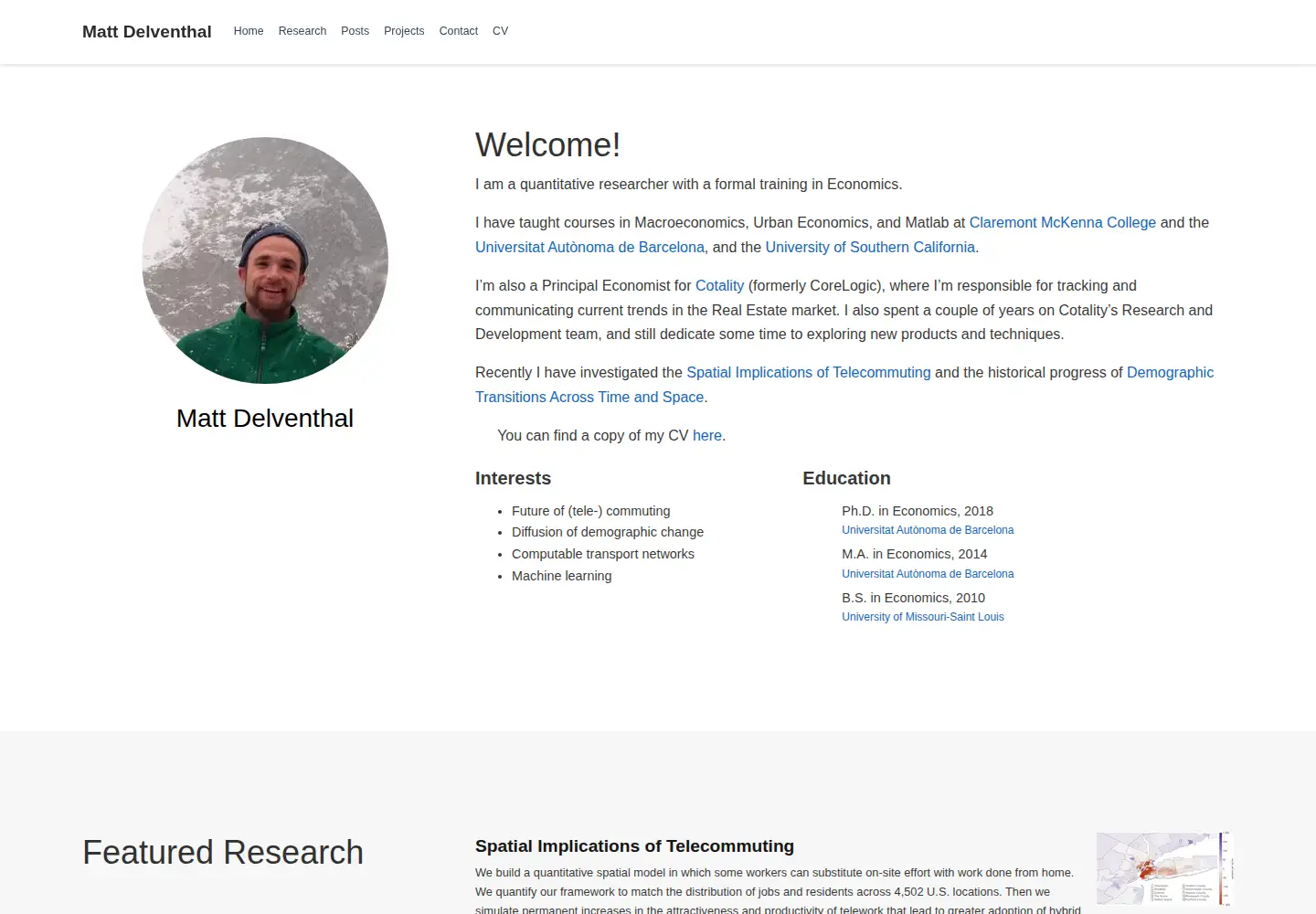Open Universitat Autònoma de Barcelona link in bio paragraph

589,247
